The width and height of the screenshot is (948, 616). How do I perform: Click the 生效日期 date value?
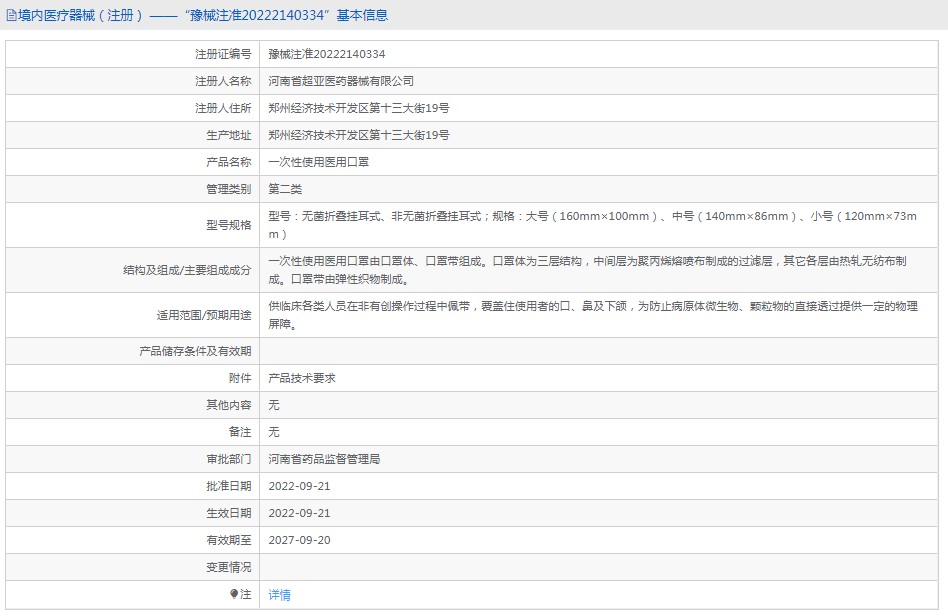(299, 513)
